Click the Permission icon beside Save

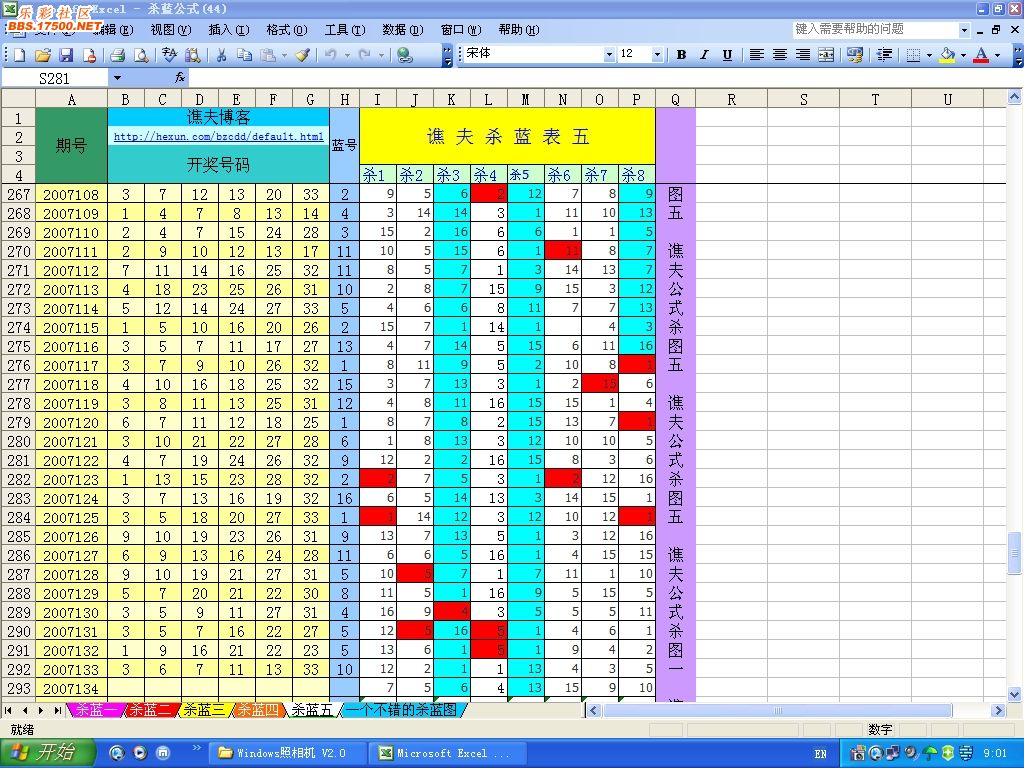click(89, 55)
